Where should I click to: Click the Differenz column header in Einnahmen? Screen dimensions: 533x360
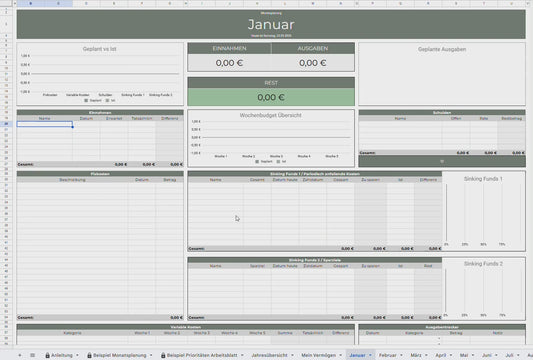point(170,119)
